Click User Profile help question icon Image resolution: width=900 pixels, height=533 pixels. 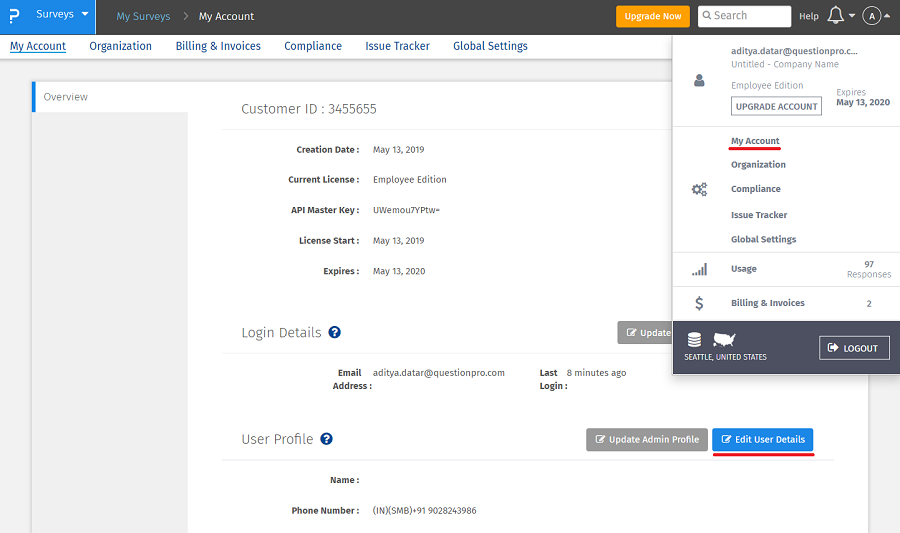[x=326, y=439]
